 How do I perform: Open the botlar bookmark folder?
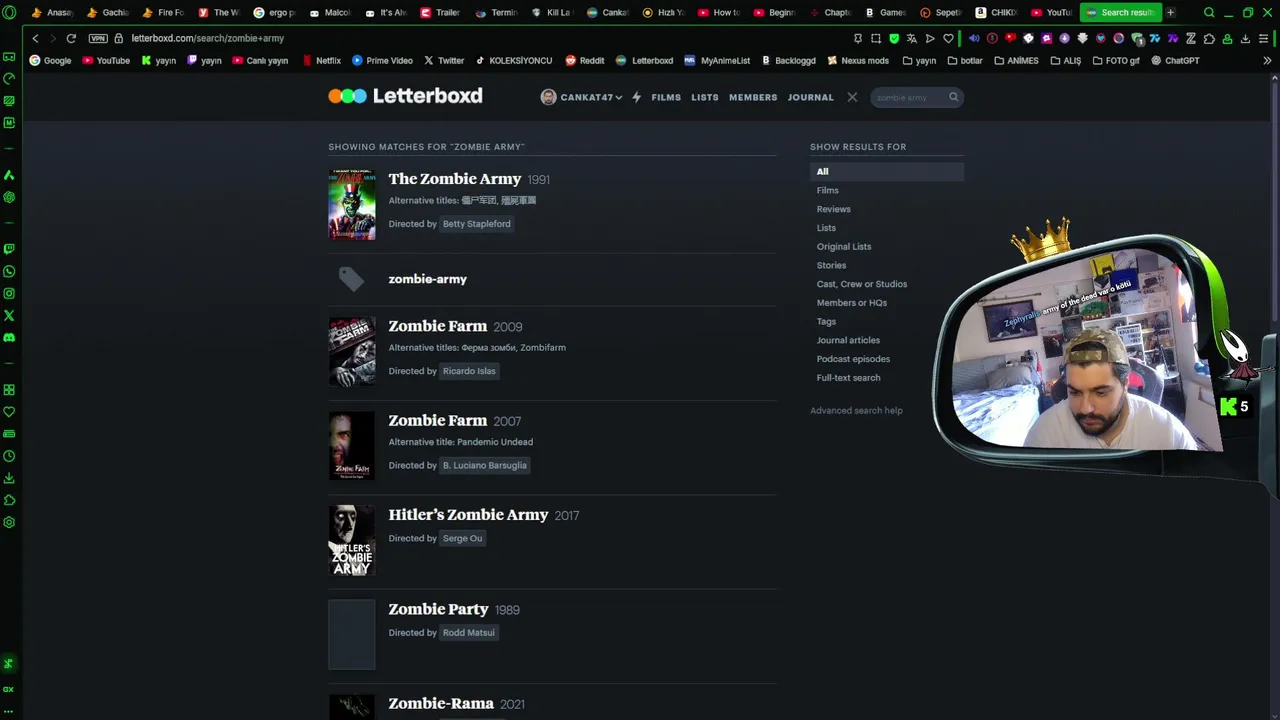coord(965,60)
